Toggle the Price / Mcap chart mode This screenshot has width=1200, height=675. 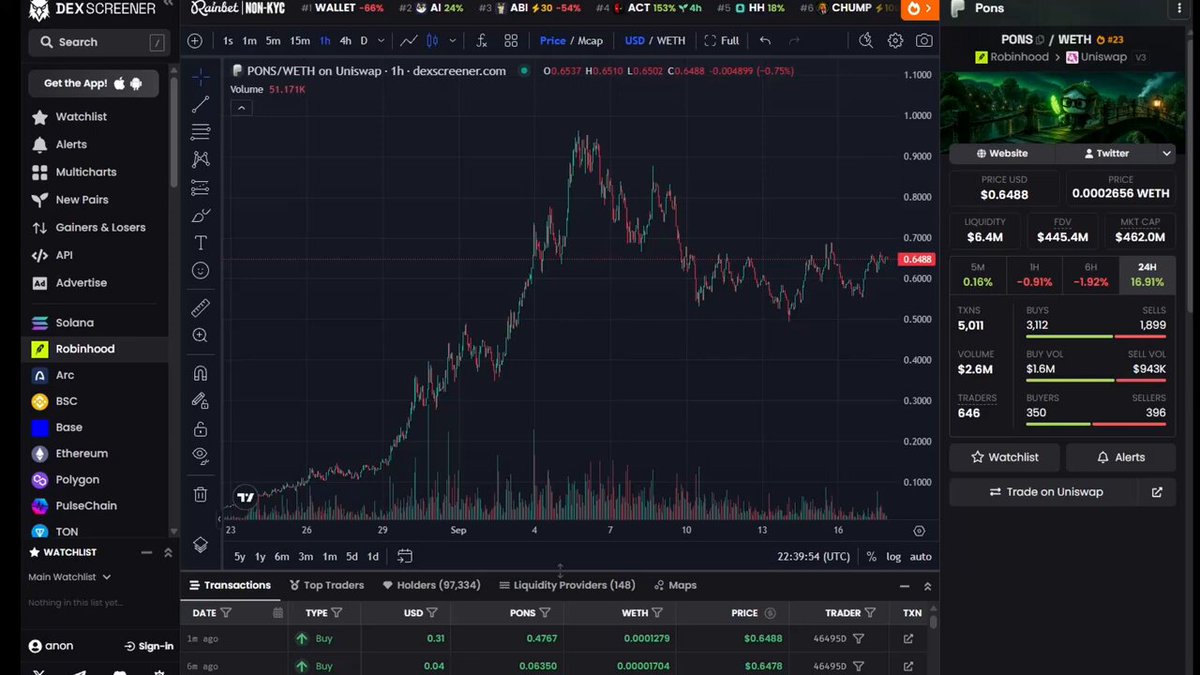coord(571,41)
